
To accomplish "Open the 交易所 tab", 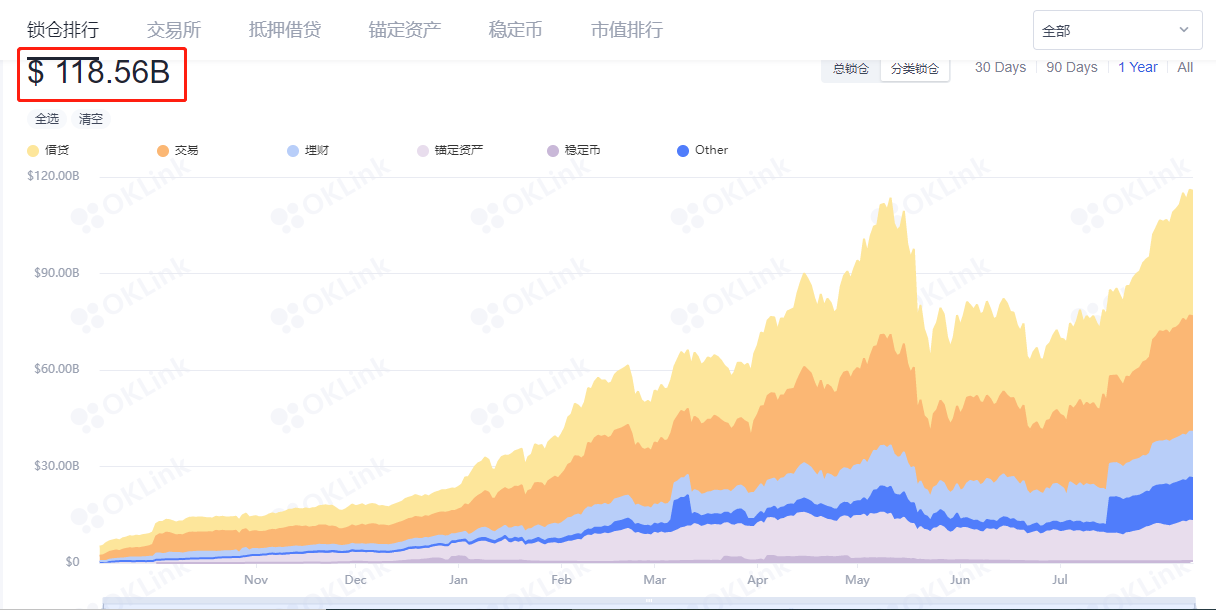I will 174,30.
